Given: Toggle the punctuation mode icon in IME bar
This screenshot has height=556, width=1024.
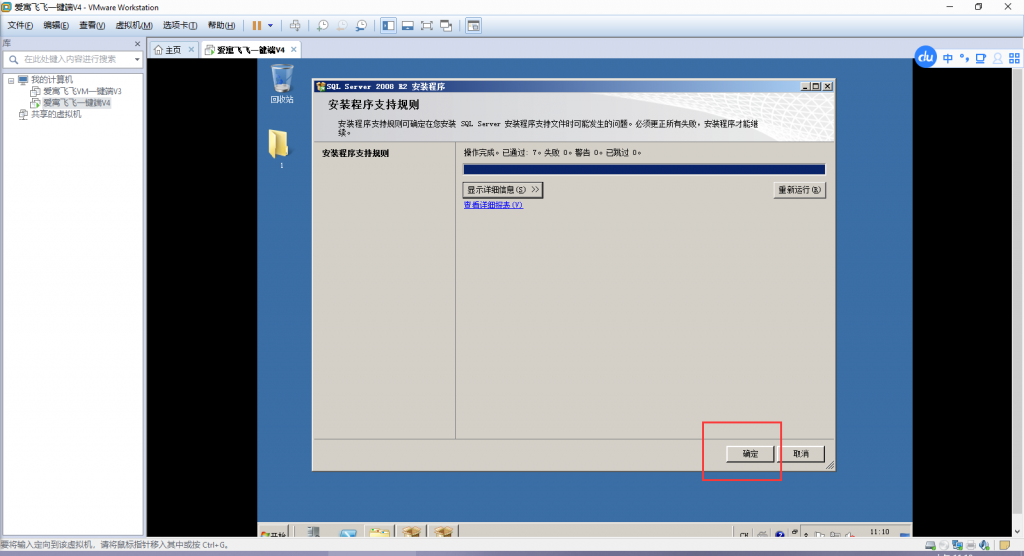Looking at the screenshot, I should [965, 58].
